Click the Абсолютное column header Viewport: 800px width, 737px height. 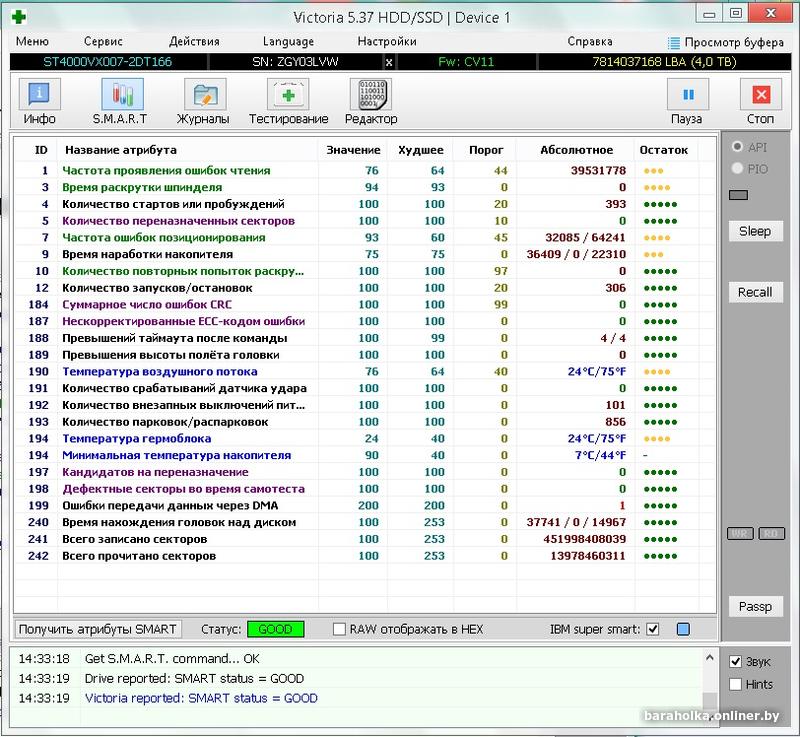(x=577, y=150)
